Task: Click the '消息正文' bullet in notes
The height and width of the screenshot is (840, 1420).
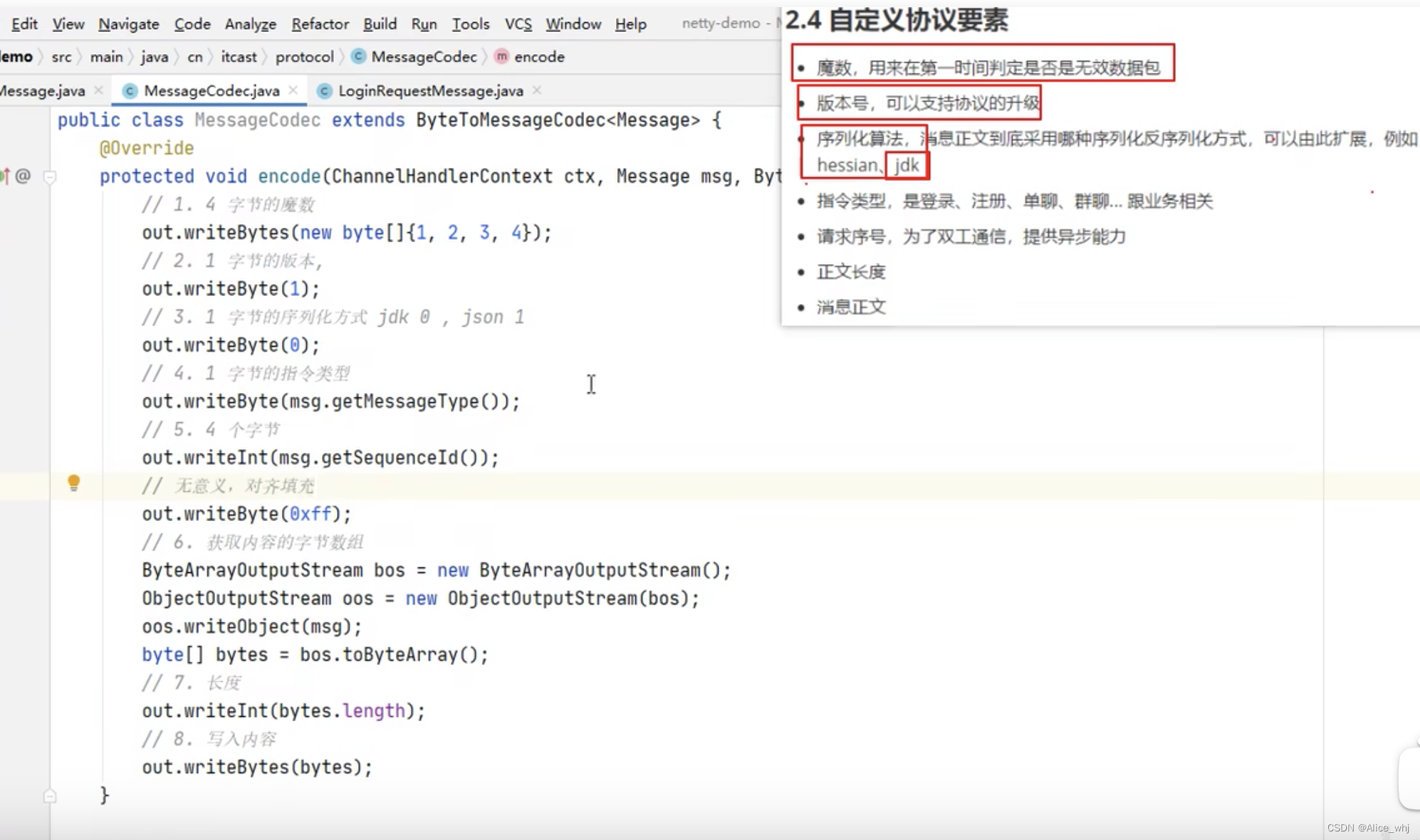Action: click(851, 308)
